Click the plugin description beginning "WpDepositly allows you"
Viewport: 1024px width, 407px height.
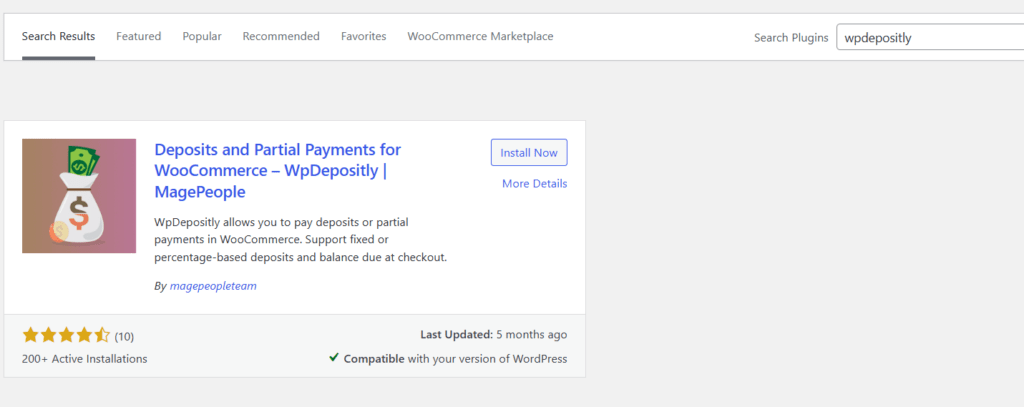click(x=300, y=240)
